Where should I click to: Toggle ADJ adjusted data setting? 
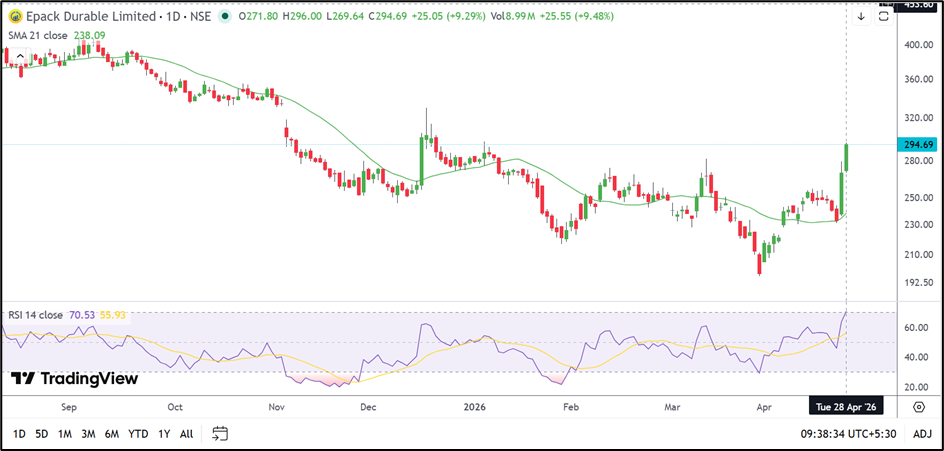pos(922,433)
